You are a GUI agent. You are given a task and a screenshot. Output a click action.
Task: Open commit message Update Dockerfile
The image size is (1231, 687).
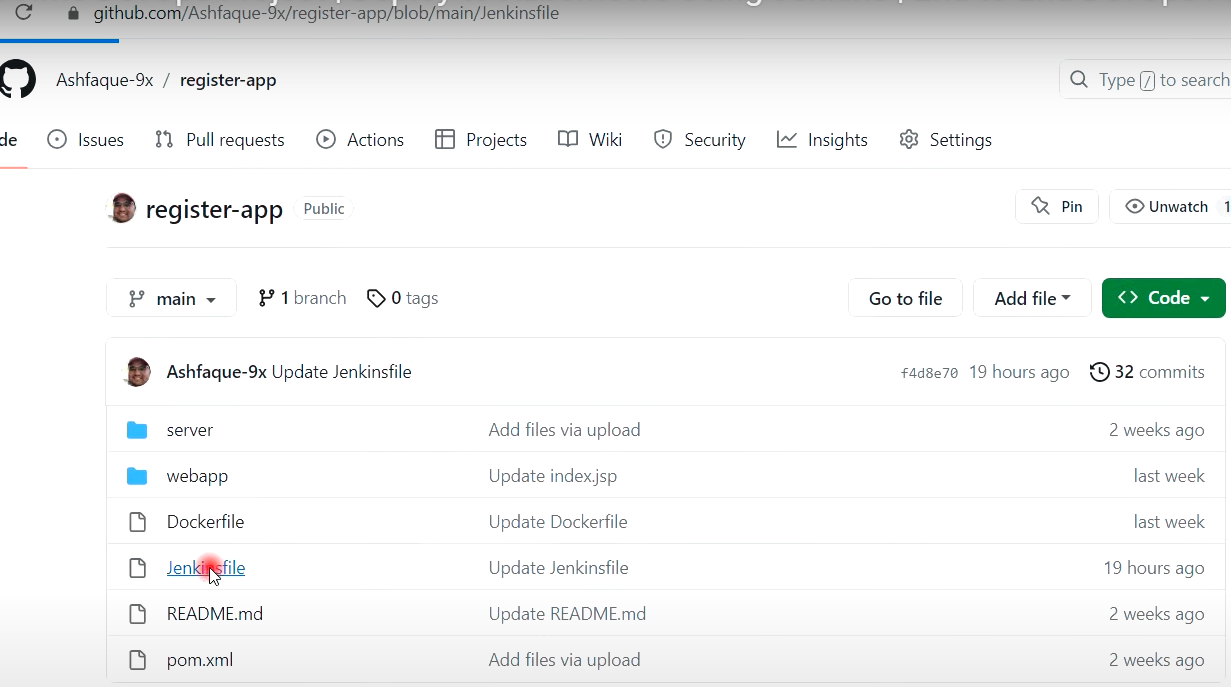[558, 522]
